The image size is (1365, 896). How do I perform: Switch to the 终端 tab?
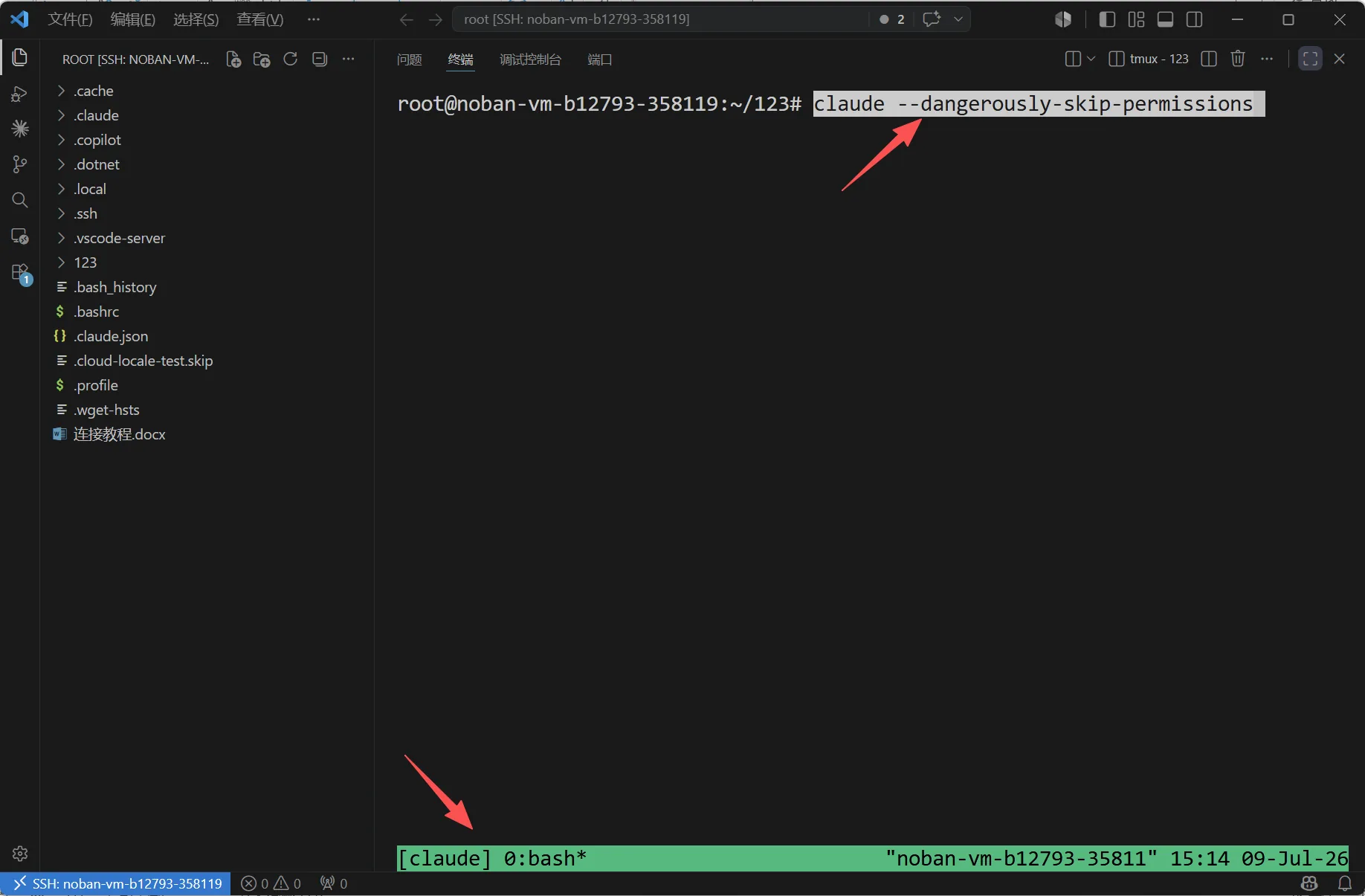461,59
